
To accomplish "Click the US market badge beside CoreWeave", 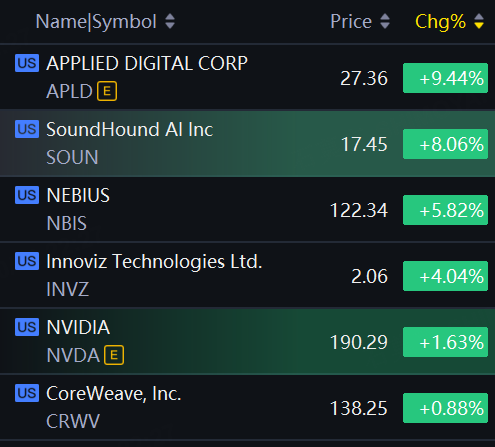I will [27, 393].
